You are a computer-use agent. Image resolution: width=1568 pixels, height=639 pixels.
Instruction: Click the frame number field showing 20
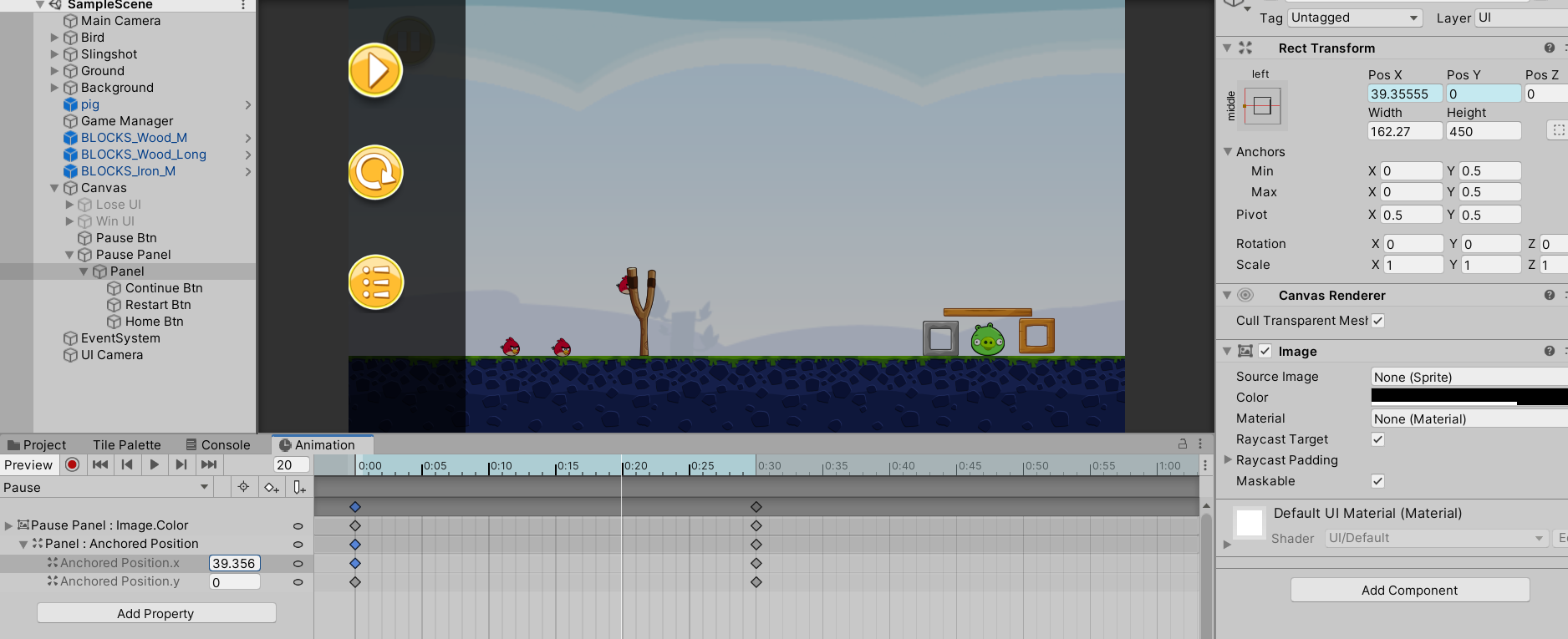(292, 465)
